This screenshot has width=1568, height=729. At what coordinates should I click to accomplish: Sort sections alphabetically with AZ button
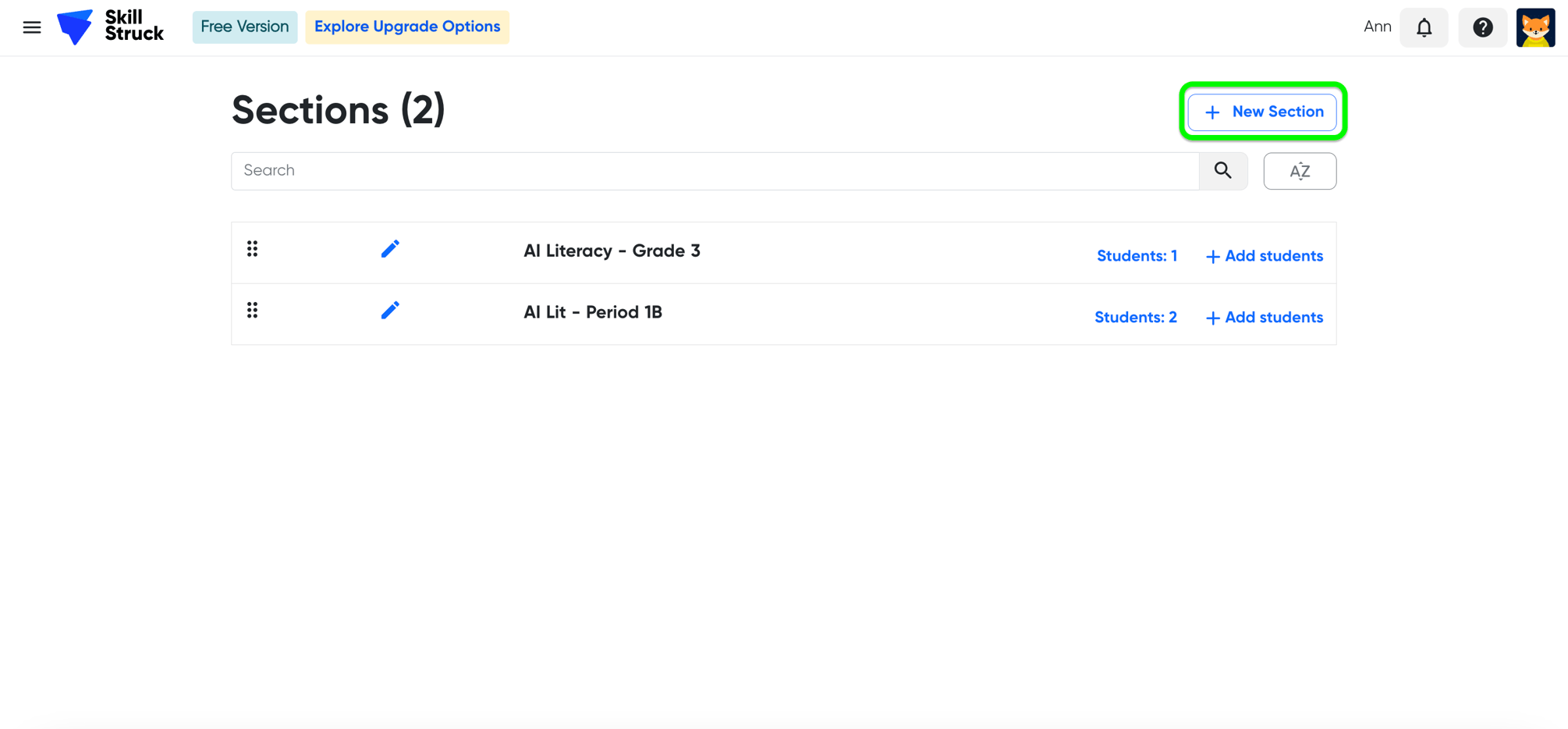pyautogui.click(x=1300, y=171)
